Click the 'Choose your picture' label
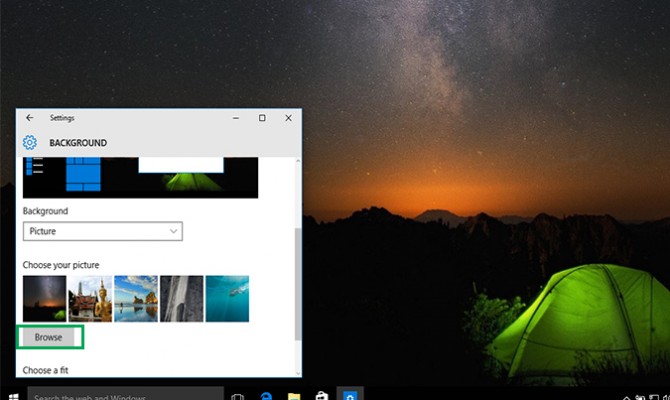 click(x=61, y=265)
